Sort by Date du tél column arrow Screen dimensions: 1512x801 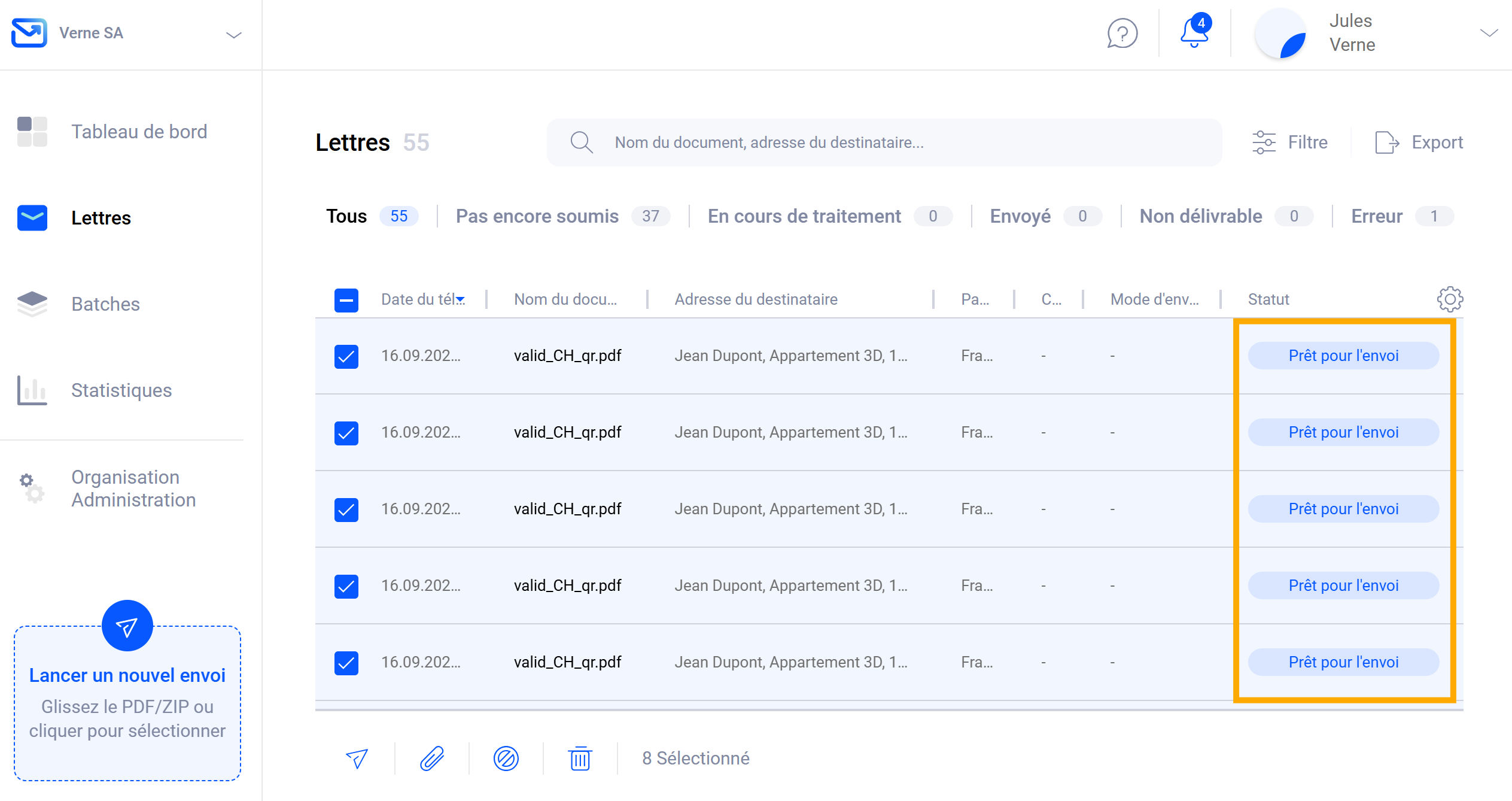pos(460,300)
